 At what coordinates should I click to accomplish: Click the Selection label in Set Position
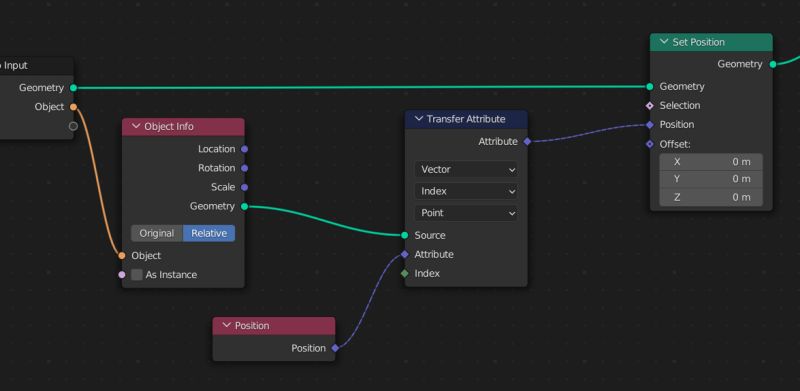[680, 106]
